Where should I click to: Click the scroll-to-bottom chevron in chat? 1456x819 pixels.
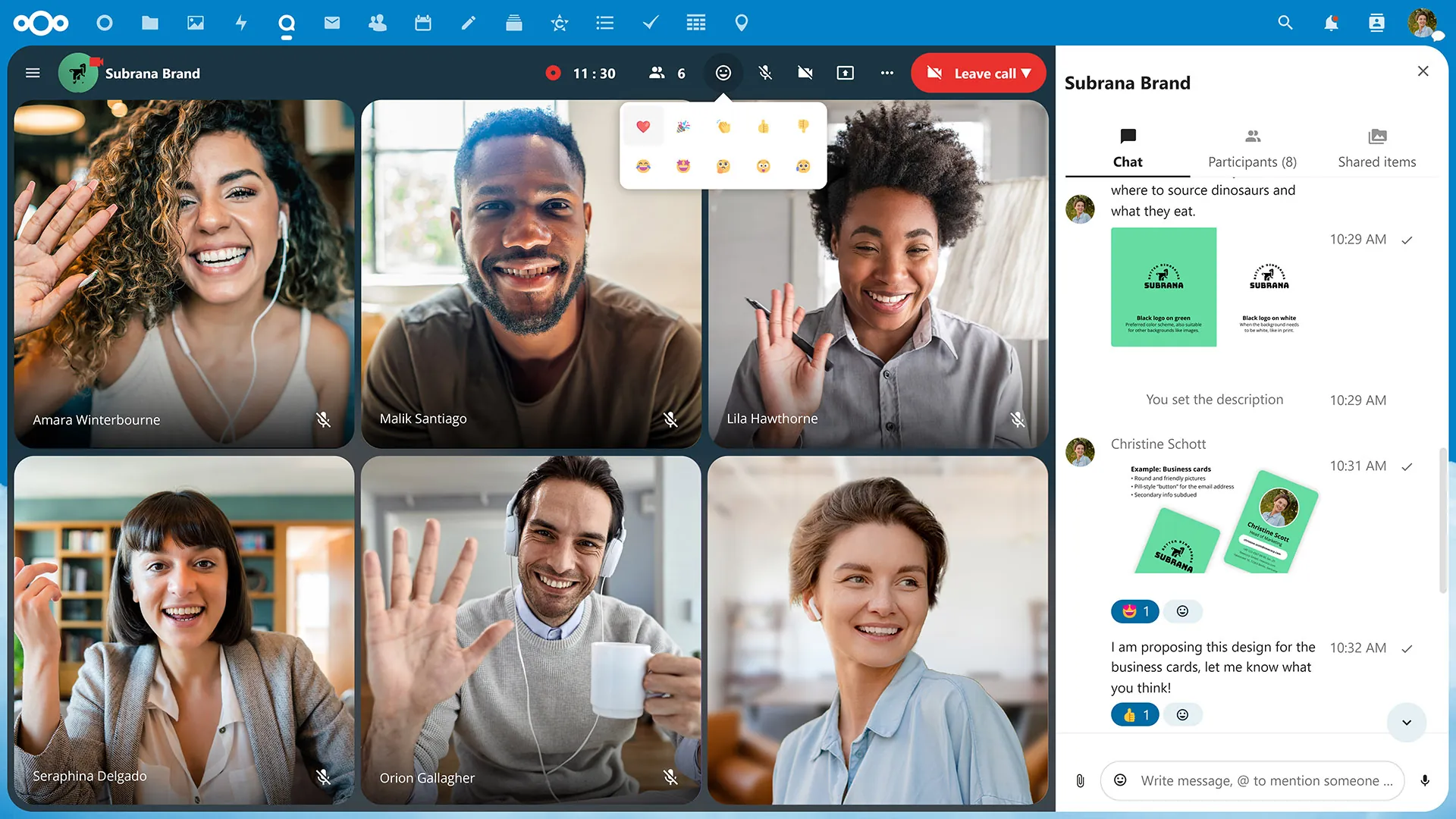coord(1406,723)
